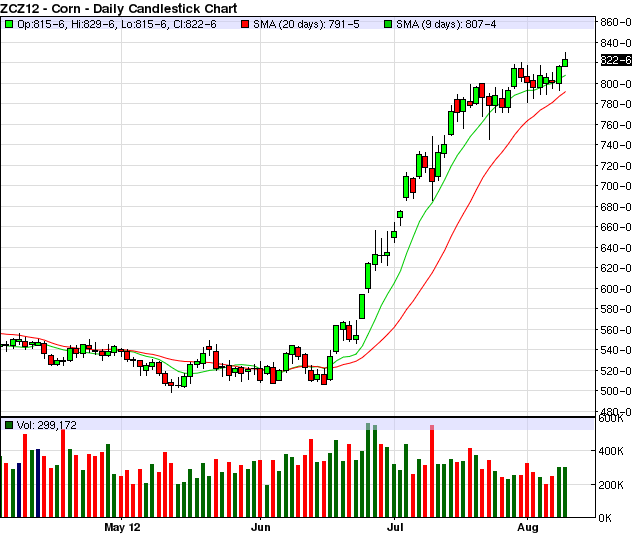640x536 pixels.
Task: Click the 860-0 price axis label
Action: pyautogui.click(x=616, y=22)
